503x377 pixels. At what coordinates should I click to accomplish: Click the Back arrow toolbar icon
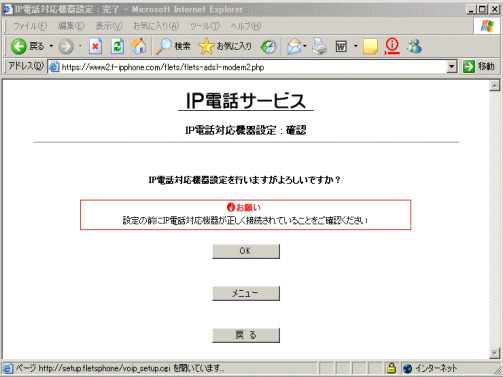click(19, 46)
